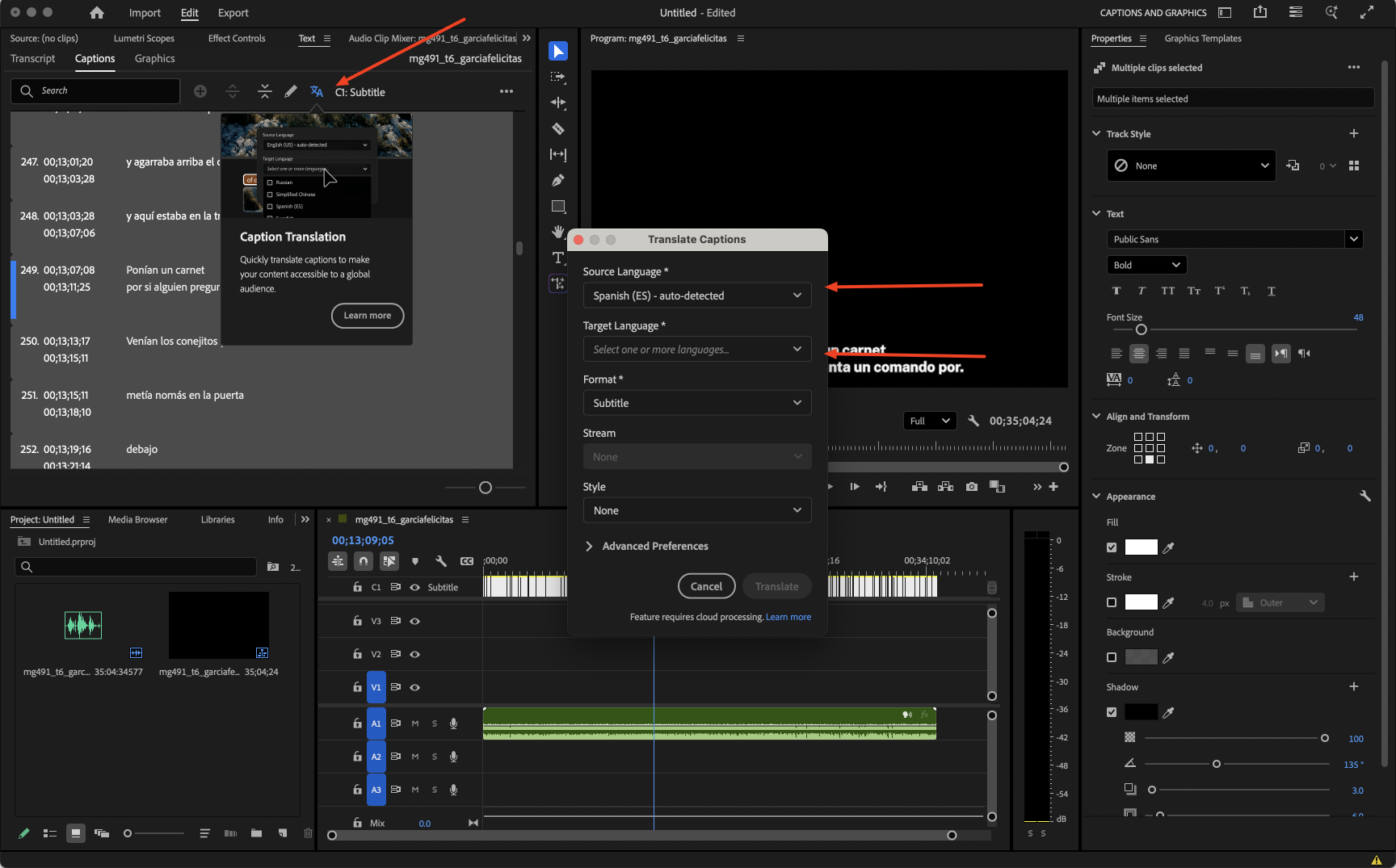The image size is (1396, 868).
Task: Click the white Fill color swatch
Action: click(x=1141, y=547)
